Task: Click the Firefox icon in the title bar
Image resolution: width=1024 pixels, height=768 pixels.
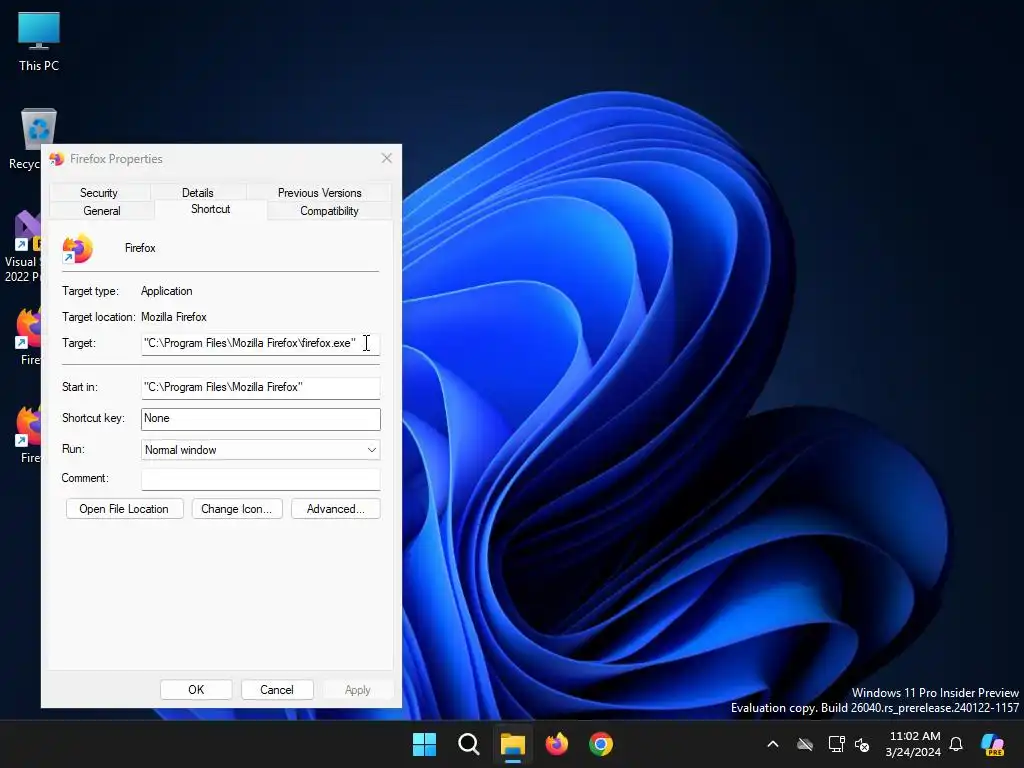Action: coord(57,159)
